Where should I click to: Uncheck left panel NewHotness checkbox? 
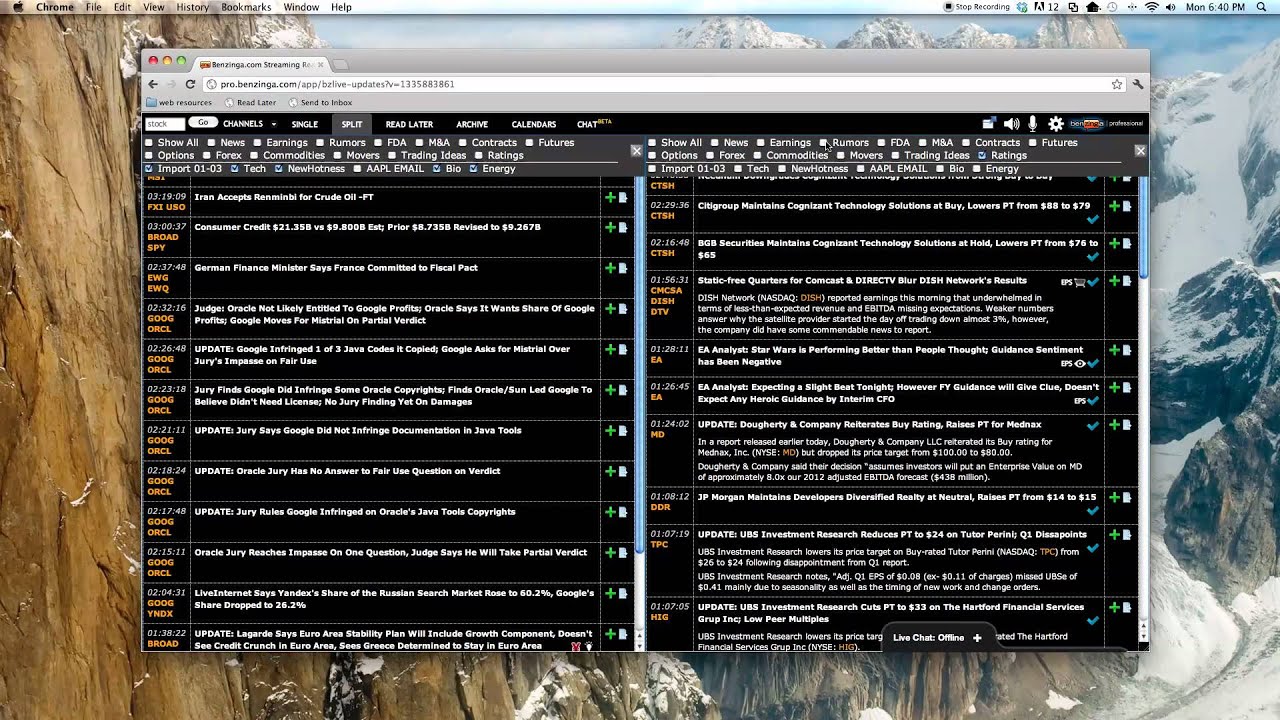coord(279,169)
